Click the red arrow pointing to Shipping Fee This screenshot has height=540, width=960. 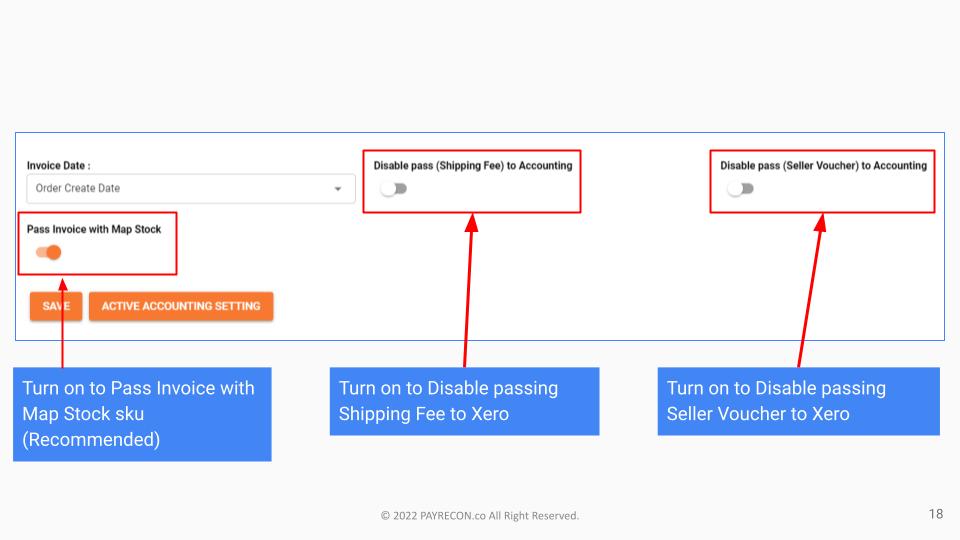[x=468, y=290]
